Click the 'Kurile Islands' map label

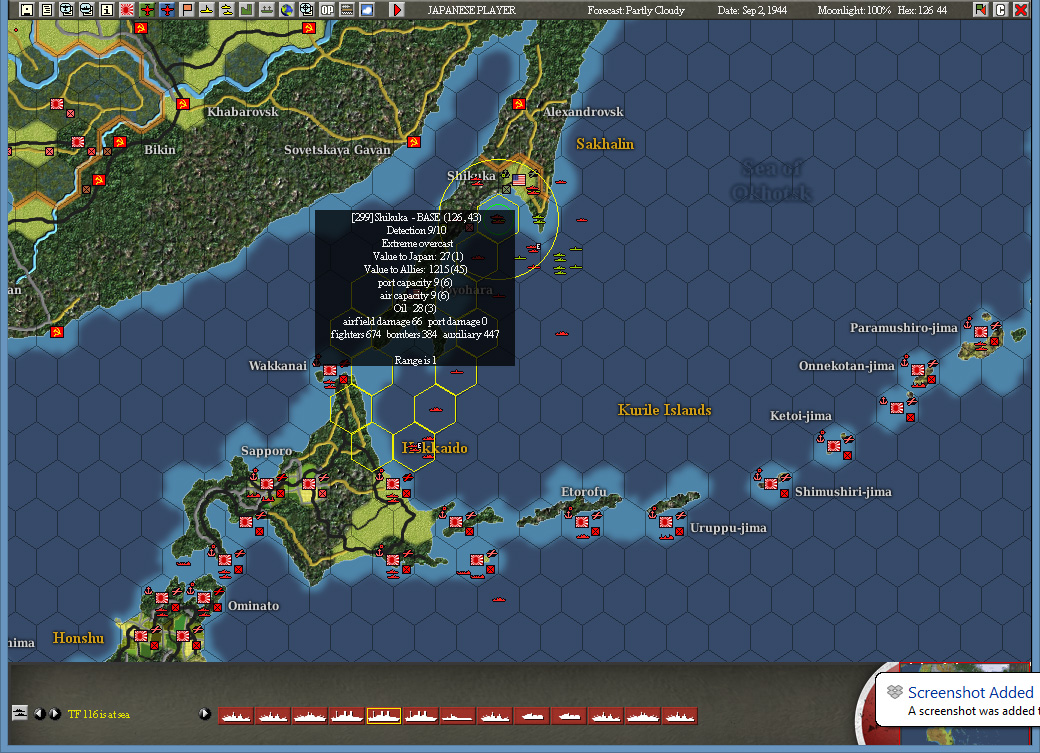[665, 410]
